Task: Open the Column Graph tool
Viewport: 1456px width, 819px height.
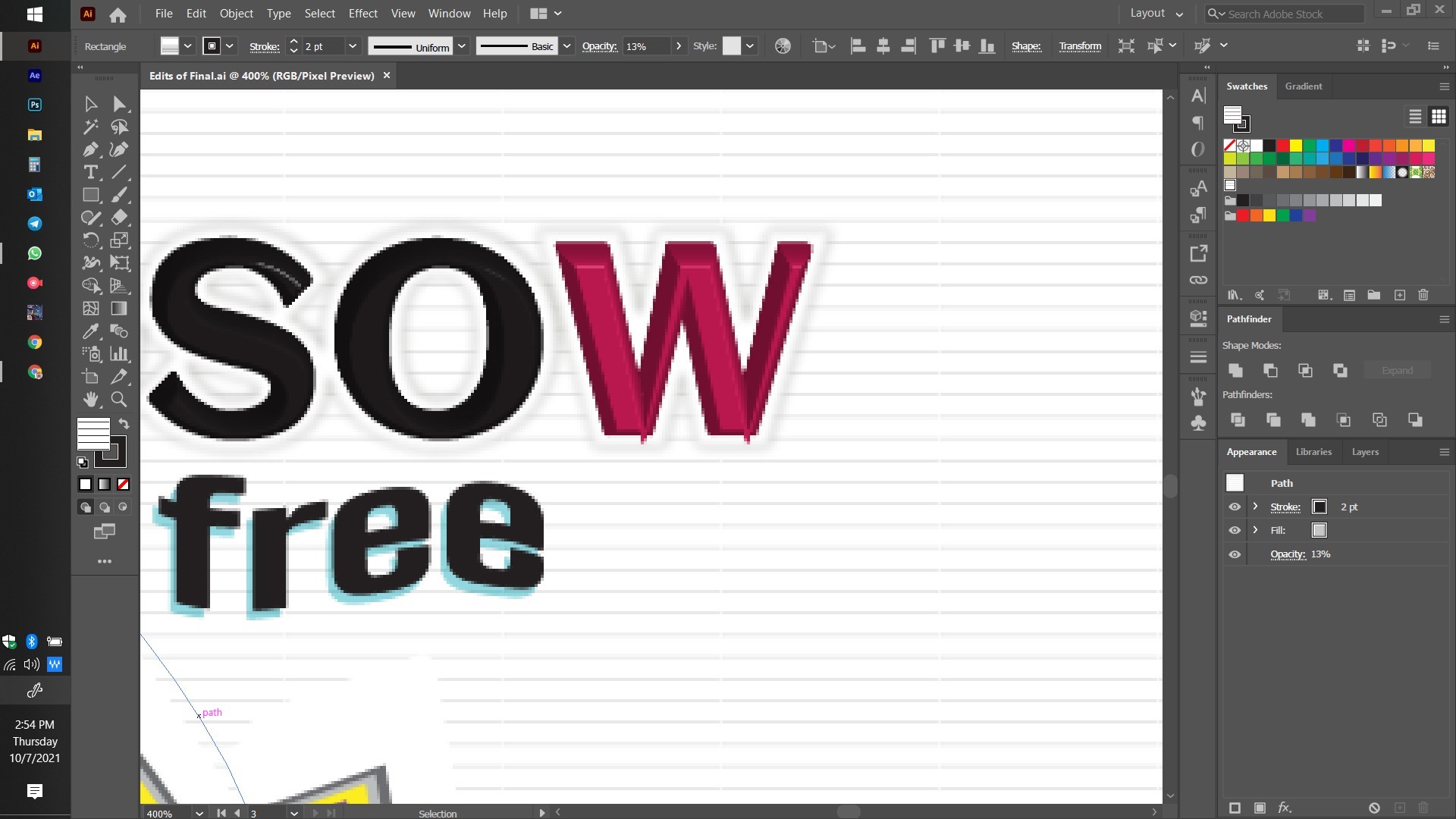Action: point(119,354)
